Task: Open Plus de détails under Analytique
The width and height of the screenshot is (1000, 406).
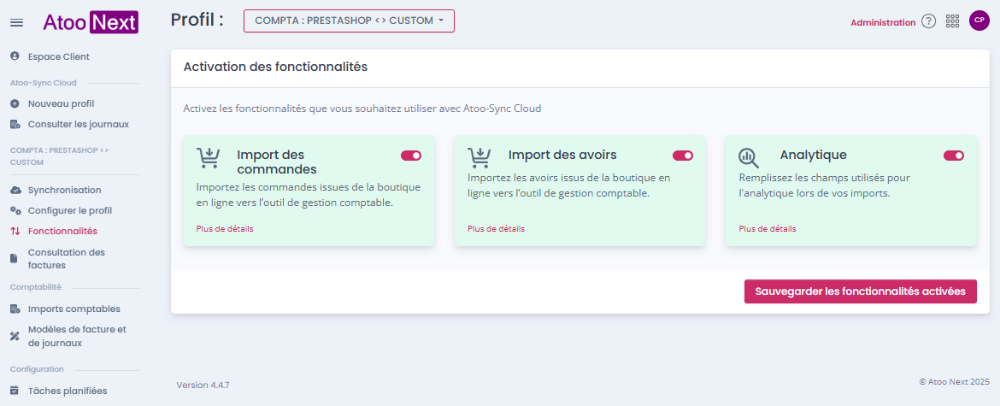Action: pyautogui.click(x=767, y=229)
